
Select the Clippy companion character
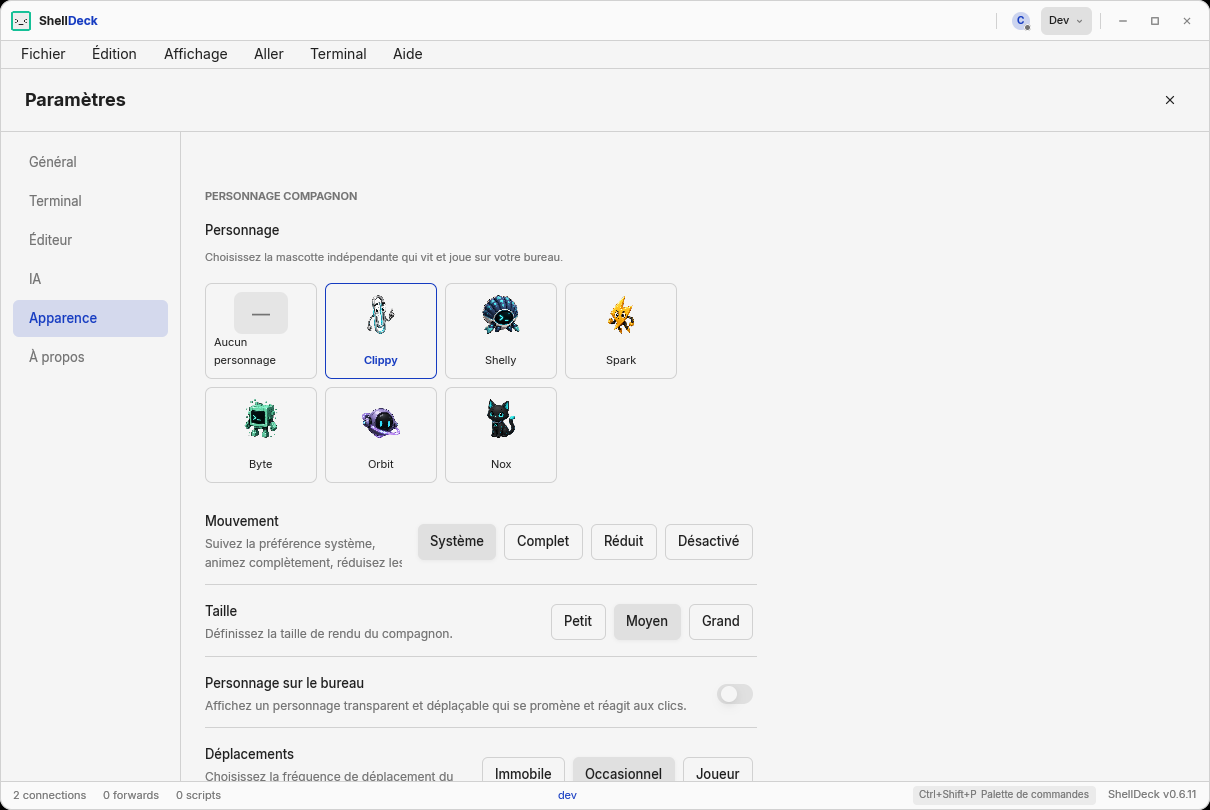click(381, 331)
